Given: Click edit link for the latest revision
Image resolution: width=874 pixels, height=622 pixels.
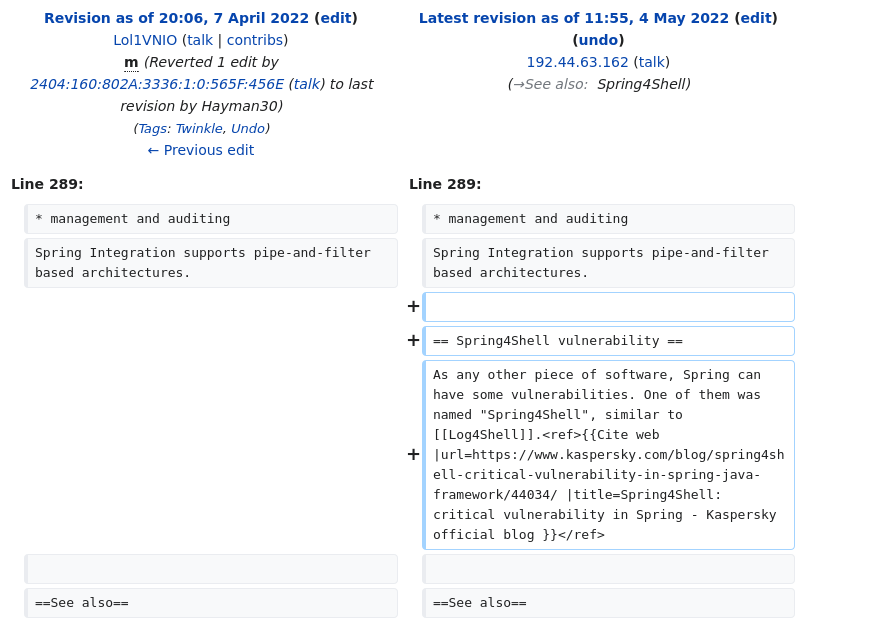Looking at the screenshot, I should 756,18.
